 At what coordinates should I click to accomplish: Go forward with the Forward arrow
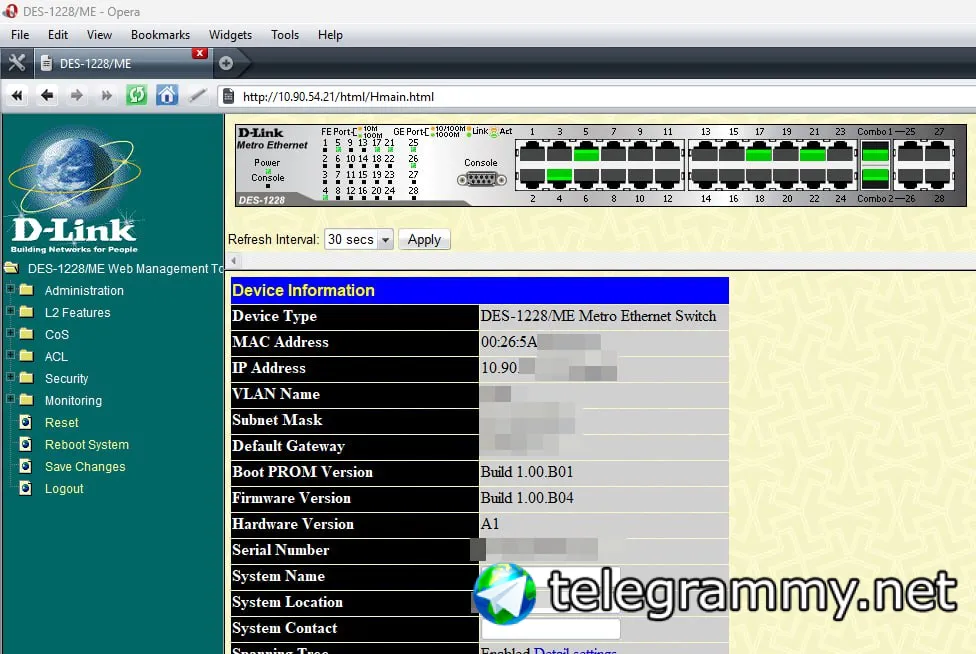click(x=77, y=96)
